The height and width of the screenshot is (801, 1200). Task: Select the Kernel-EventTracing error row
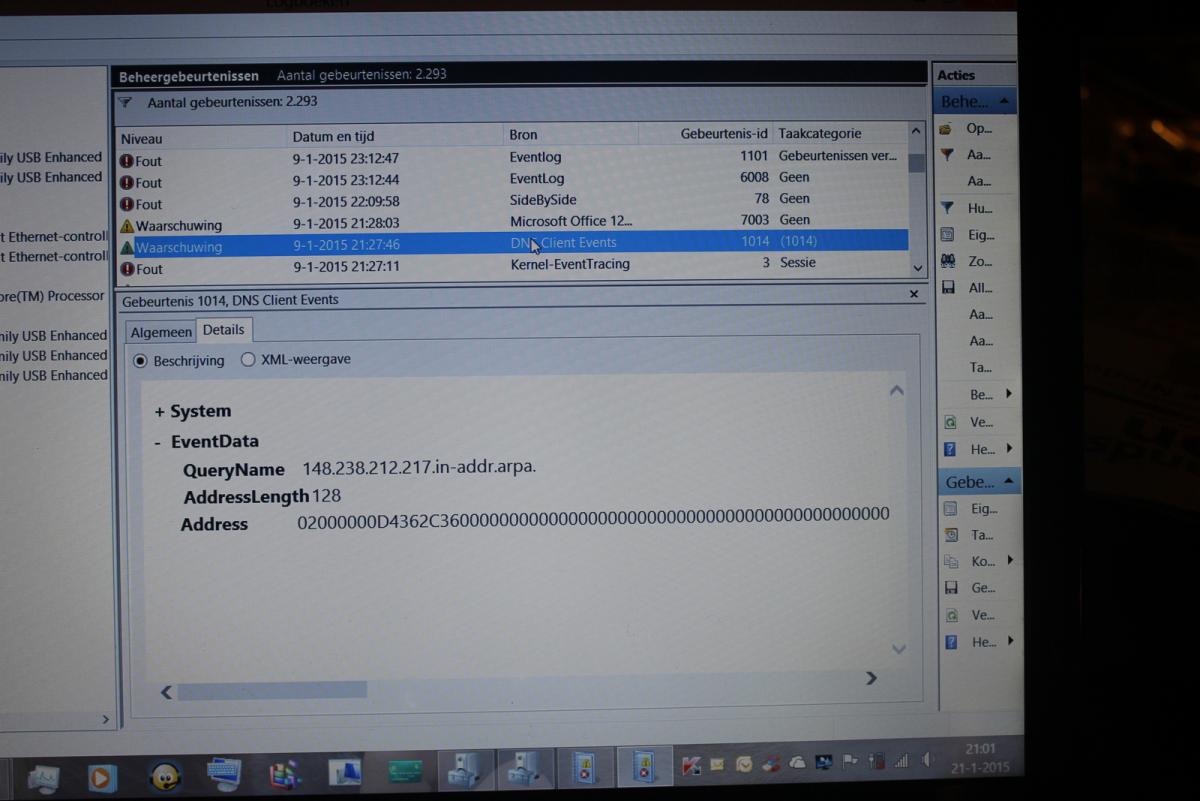[x=513, y=266]
